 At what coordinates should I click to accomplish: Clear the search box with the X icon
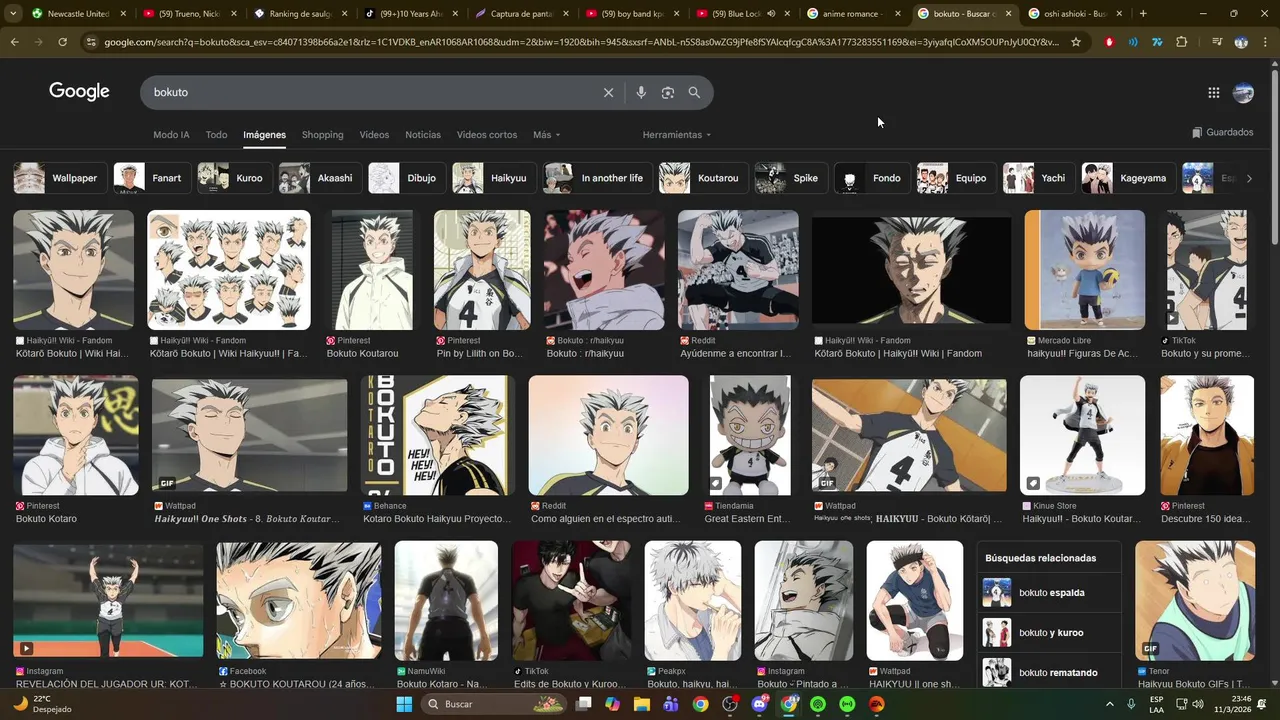point(608,92)
